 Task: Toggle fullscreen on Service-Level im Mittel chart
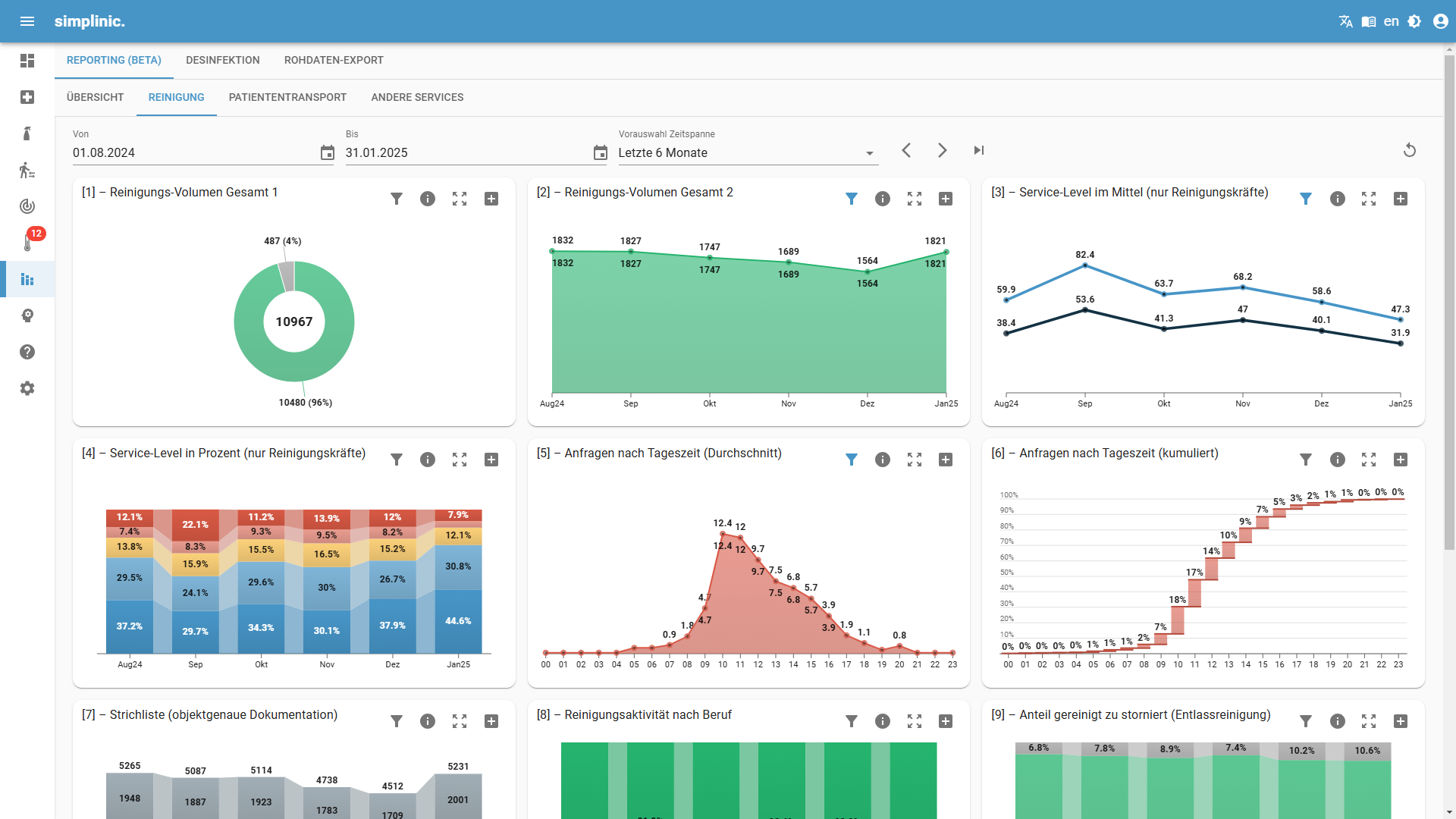point(1369,199)
